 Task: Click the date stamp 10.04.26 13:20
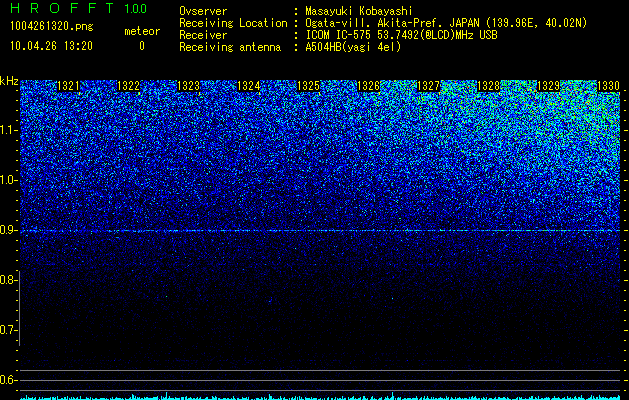(51, 46)
